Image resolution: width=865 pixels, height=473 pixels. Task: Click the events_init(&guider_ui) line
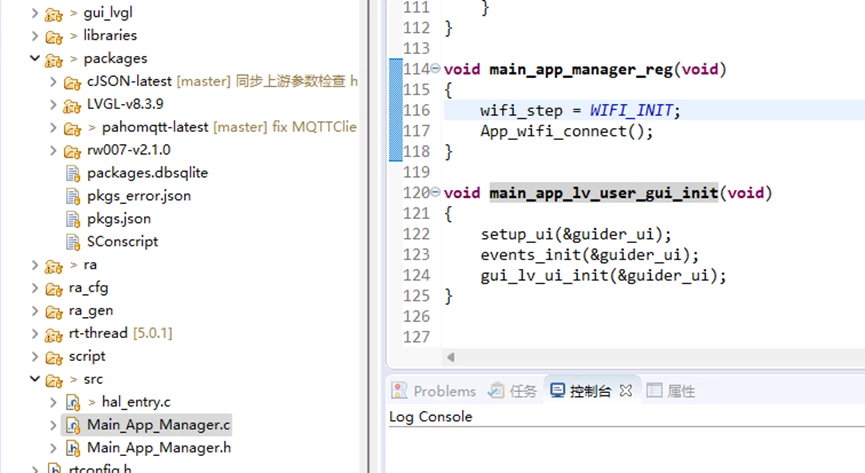click(x=590, y=255)
